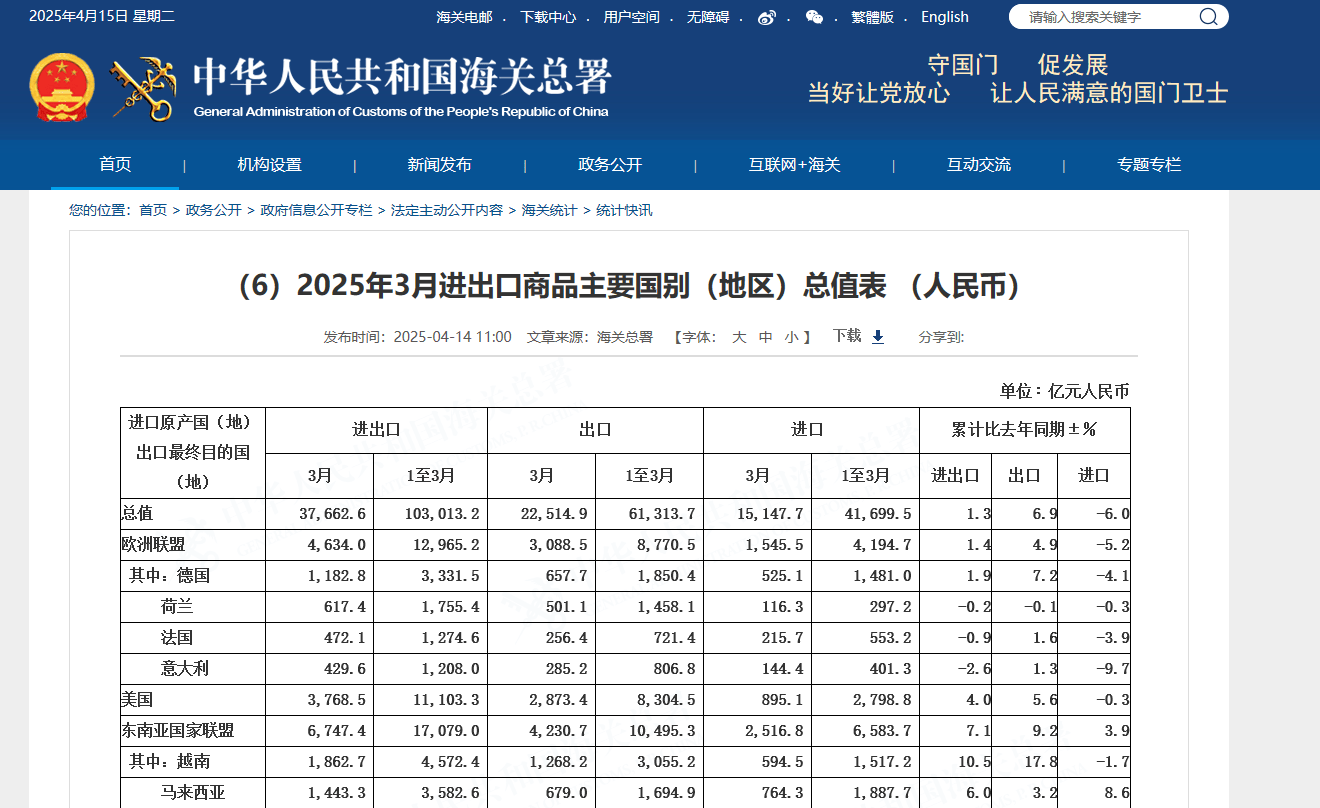The height and width of the screenshot is (808, 1320).
Task: Click the customs key emblem logo
Action: click(142, 89)
